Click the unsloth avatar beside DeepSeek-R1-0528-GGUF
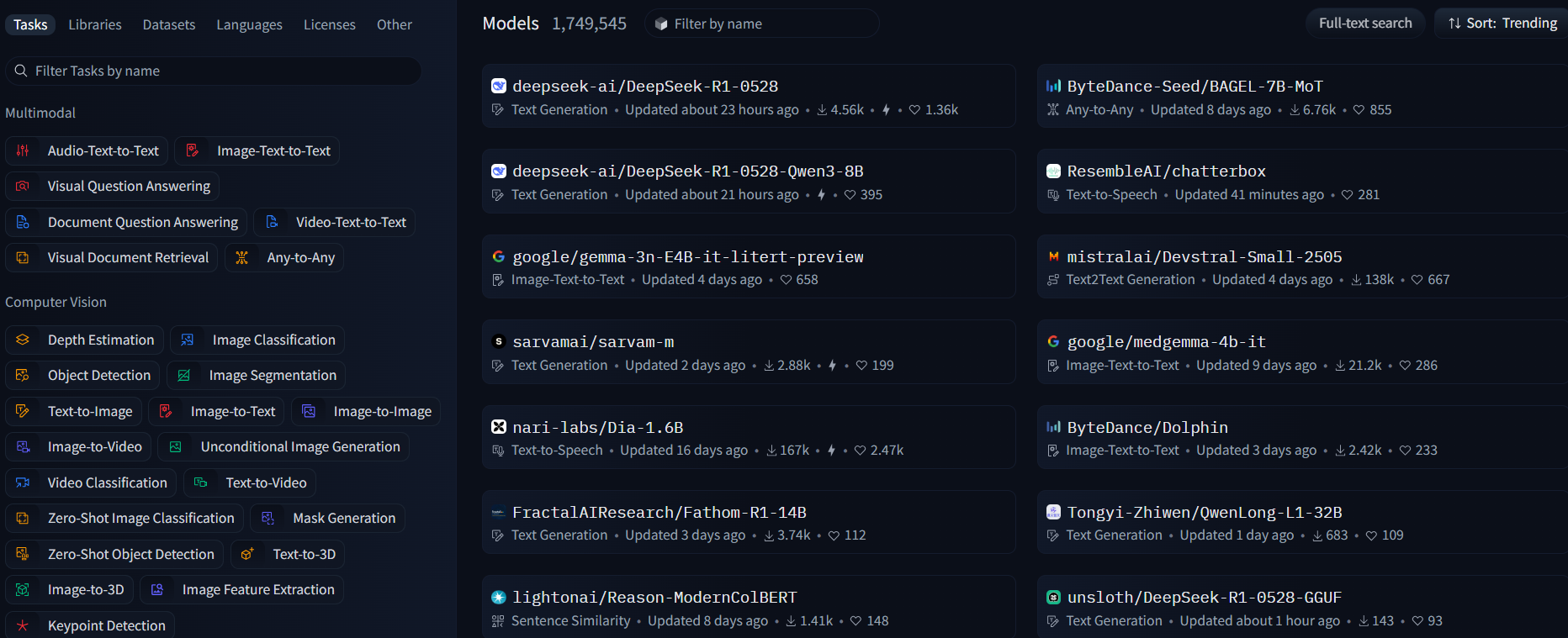 [1053, 597]
